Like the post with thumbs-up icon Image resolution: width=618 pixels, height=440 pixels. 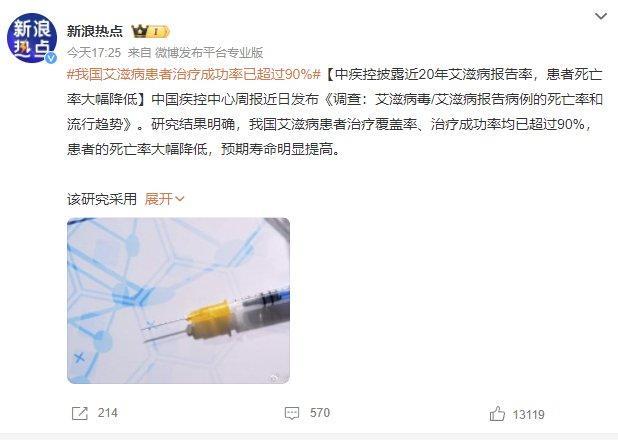coord(497,414)
